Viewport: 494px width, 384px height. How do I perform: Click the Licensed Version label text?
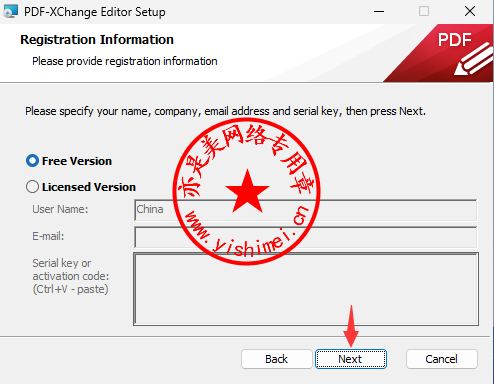[x=89, y=187]
